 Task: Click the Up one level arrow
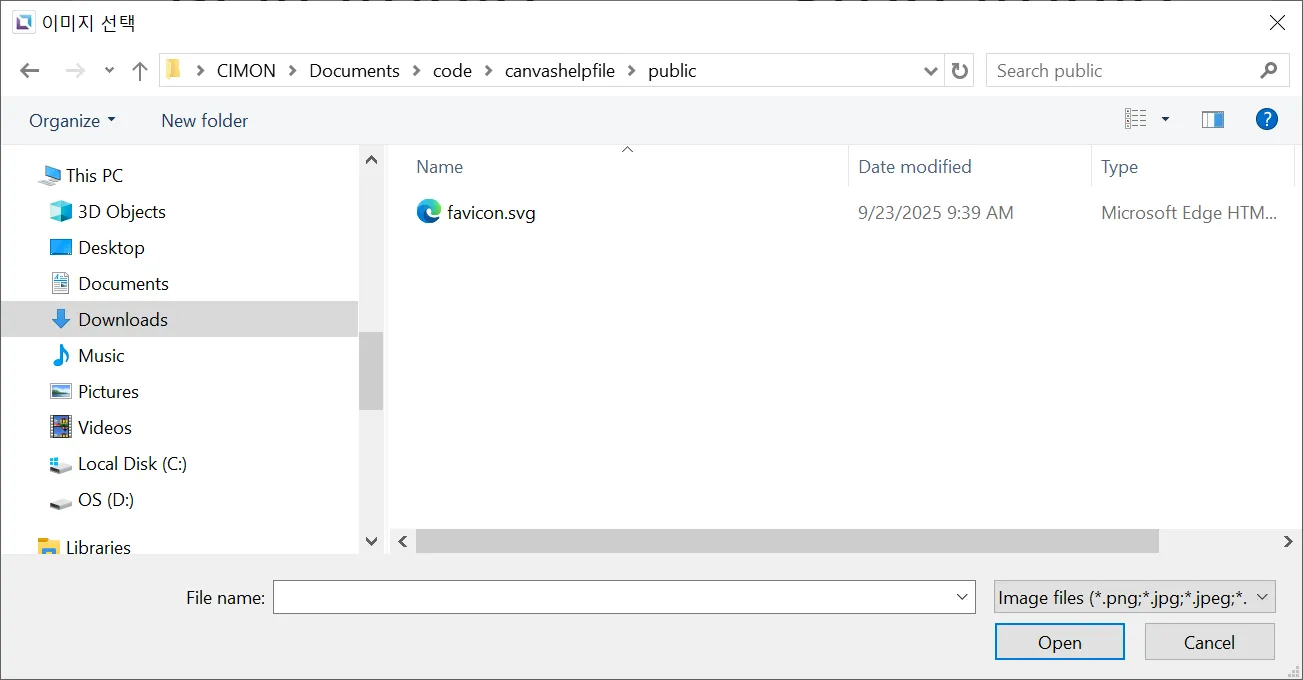tap(140, 71)
